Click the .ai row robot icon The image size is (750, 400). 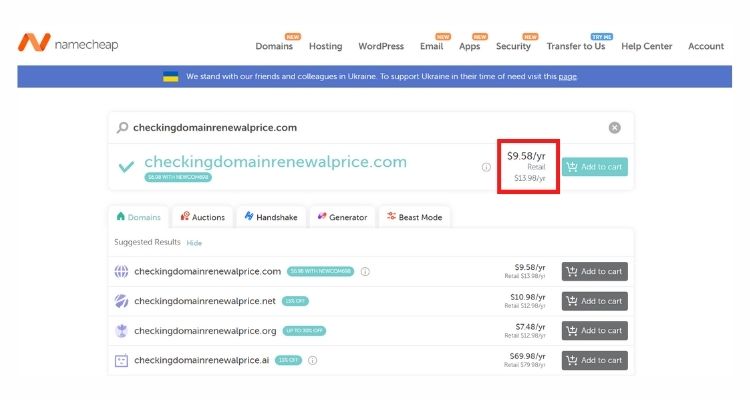(121, 360)
